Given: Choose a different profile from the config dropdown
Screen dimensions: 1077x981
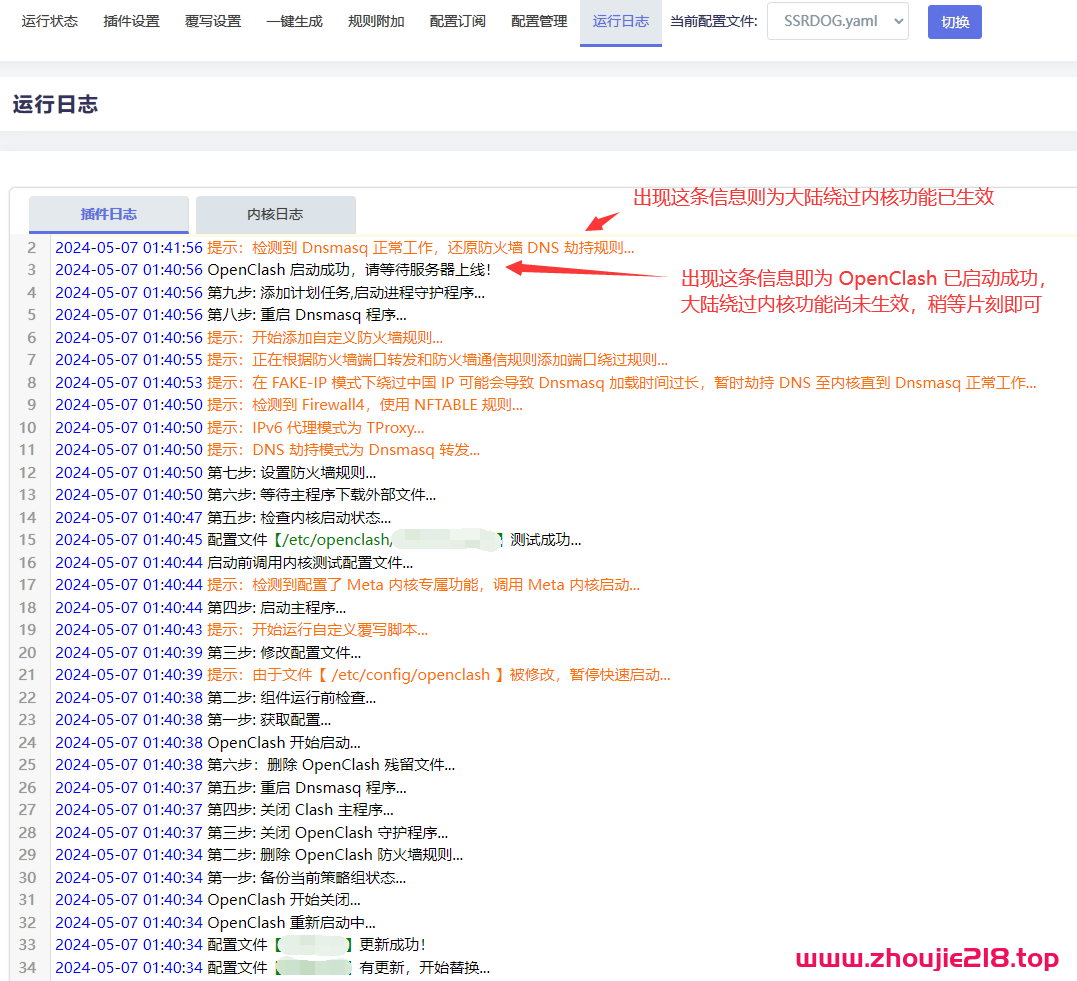Looking at the screenshot, I should [837, 21].
